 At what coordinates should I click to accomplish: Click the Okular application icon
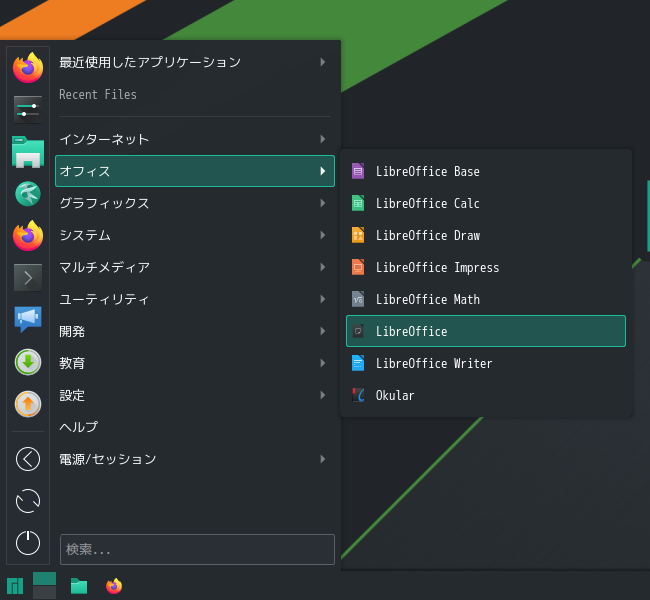click(358, 395)
